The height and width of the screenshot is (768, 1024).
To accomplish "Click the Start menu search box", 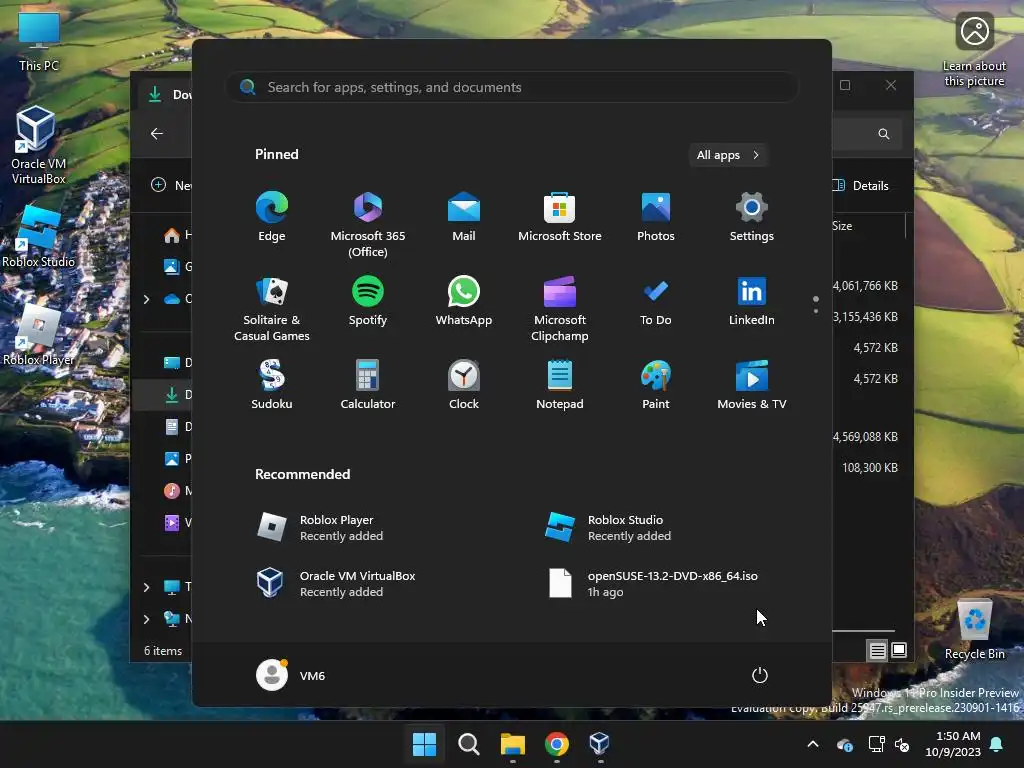I will (x=512, y=87).
